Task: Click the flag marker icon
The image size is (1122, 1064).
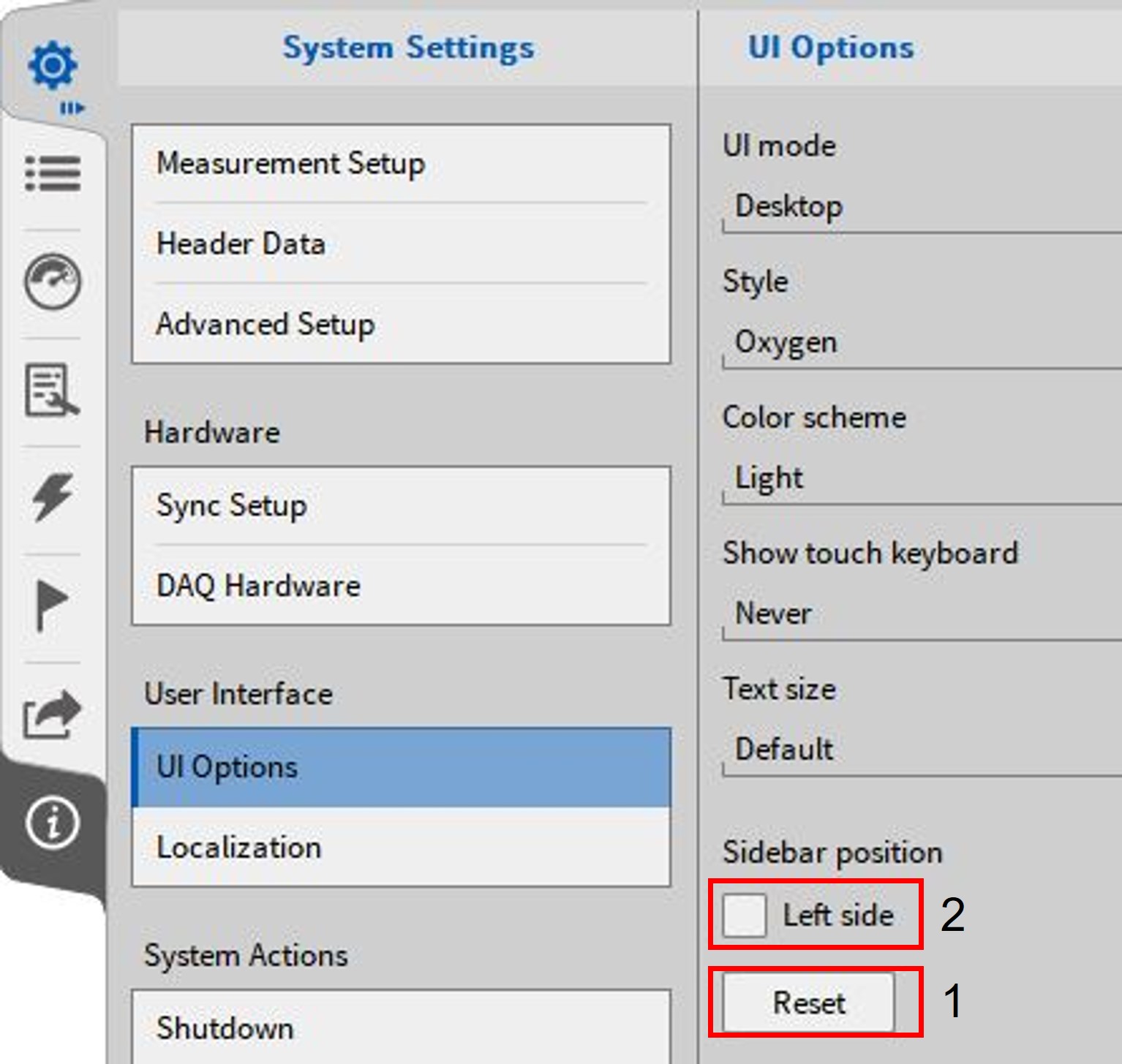Action: 52,605
